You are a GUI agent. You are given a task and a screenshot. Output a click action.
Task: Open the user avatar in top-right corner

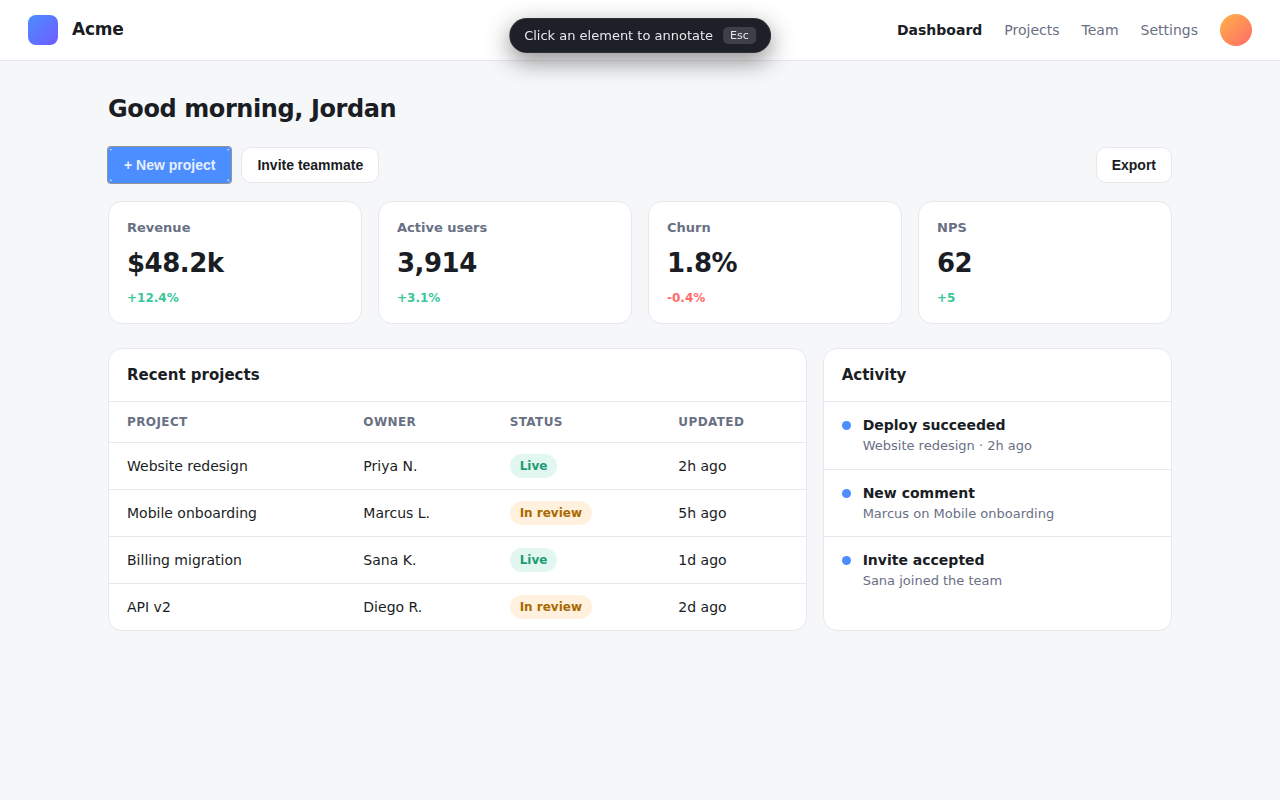pos(1236,30)
